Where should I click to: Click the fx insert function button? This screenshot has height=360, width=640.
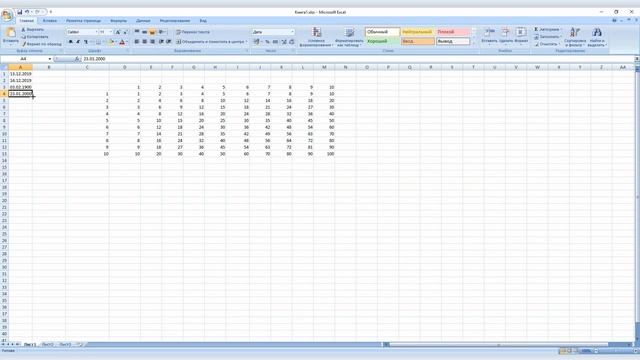click(x=77, y=59)
